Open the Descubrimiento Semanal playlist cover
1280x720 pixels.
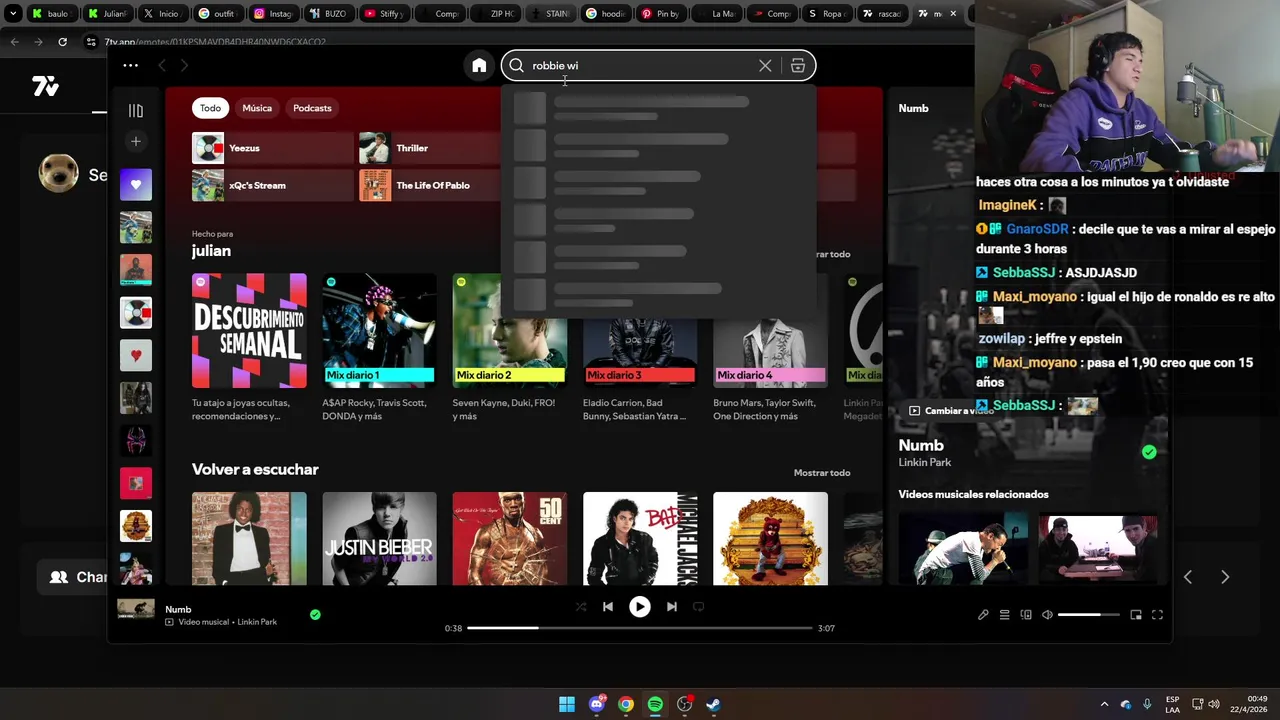[x=249, y=331]
